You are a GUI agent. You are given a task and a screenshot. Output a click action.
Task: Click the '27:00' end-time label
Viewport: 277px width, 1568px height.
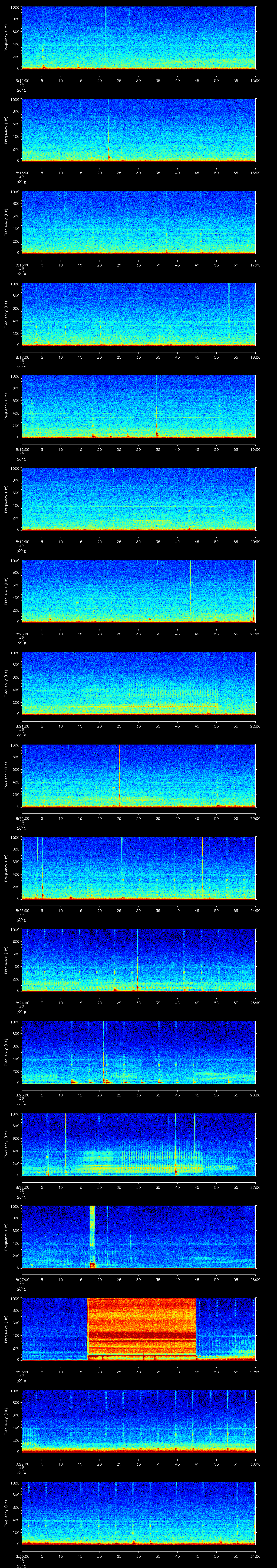point(255,1187)
